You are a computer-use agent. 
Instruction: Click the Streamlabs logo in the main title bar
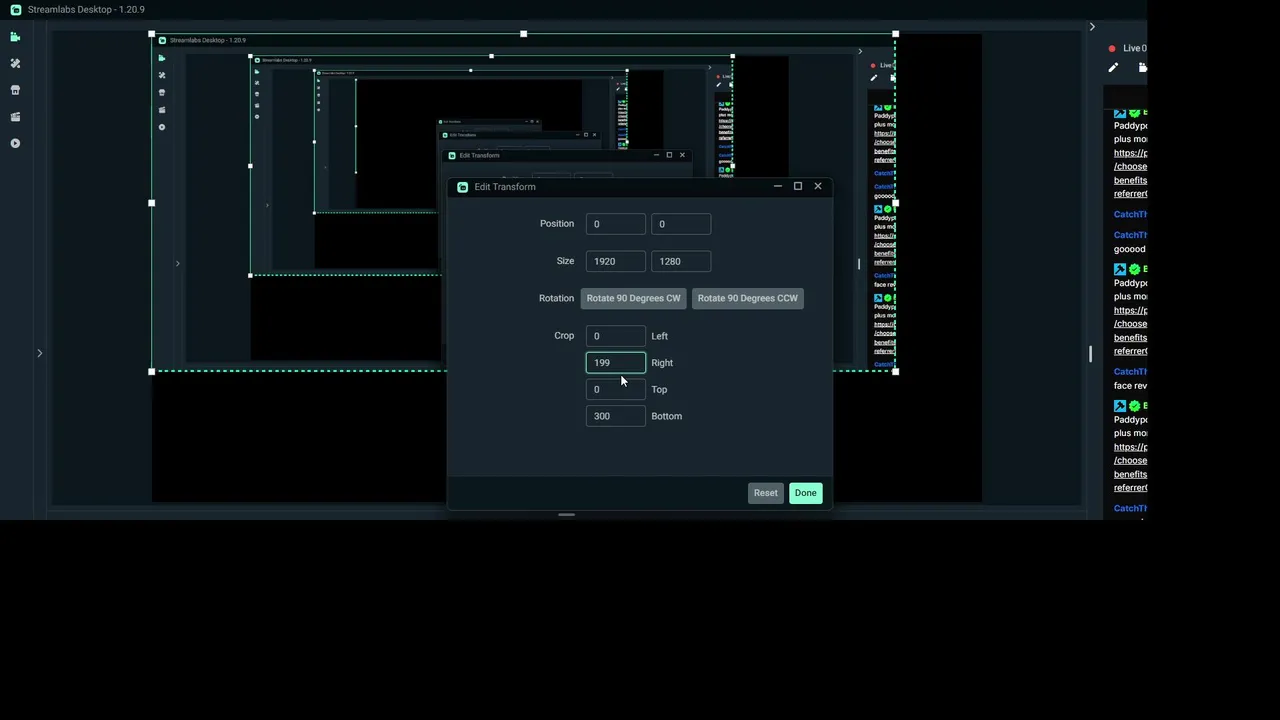click(x=15, y=10)
